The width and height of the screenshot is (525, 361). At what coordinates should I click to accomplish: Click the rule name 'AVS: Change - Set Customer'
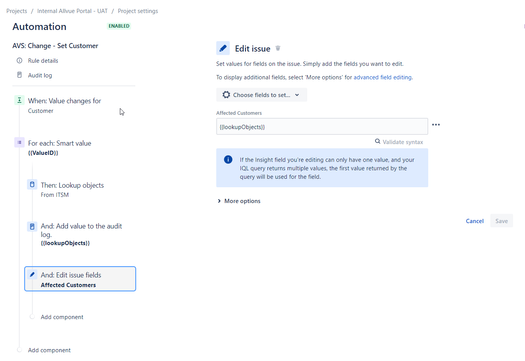coord(55,46)
